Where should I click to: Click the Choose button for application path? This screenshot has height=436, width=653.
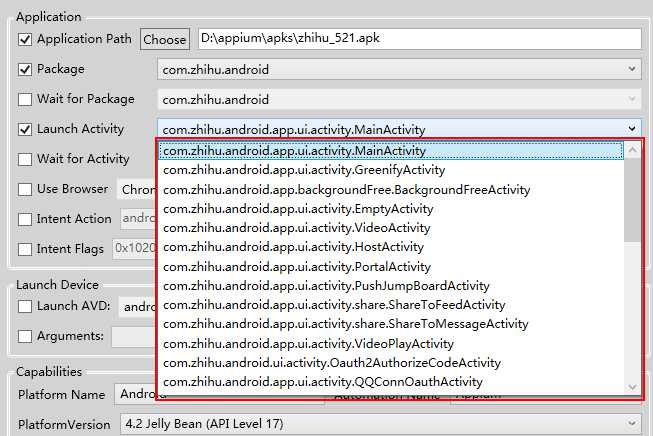tap(165, 40)
